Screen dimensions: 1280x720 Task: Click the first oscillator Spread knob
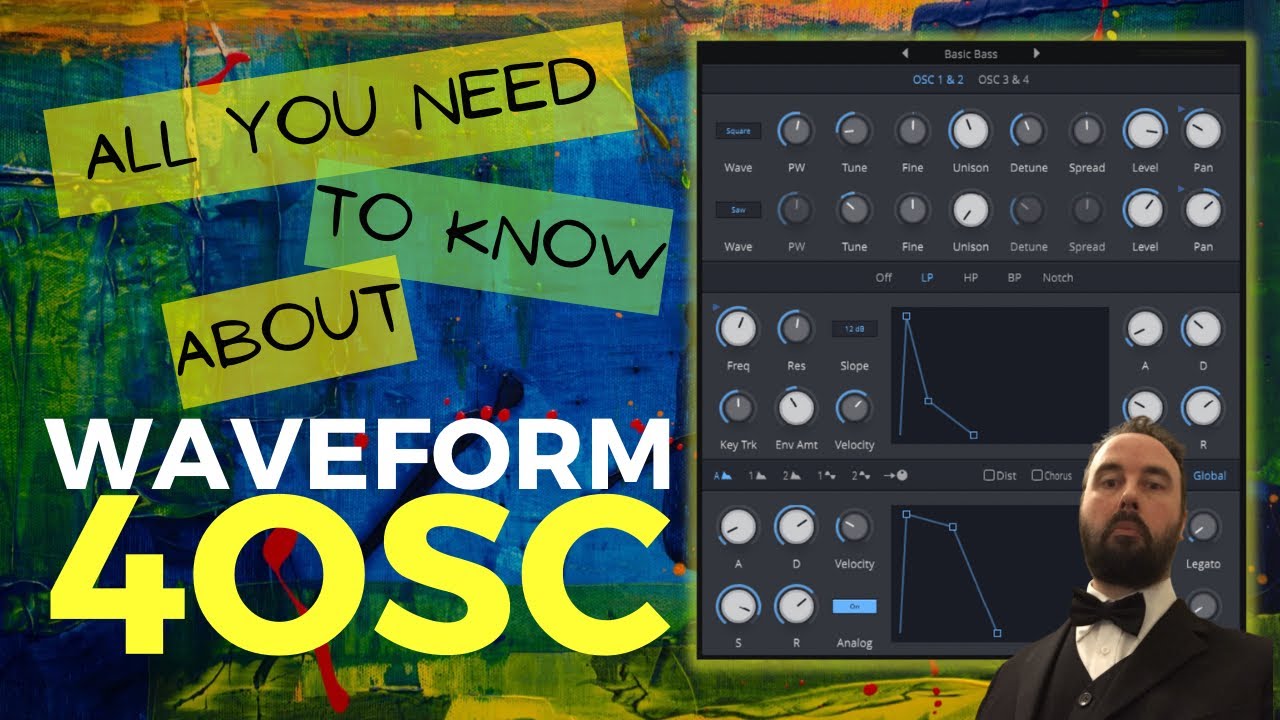1086,130
